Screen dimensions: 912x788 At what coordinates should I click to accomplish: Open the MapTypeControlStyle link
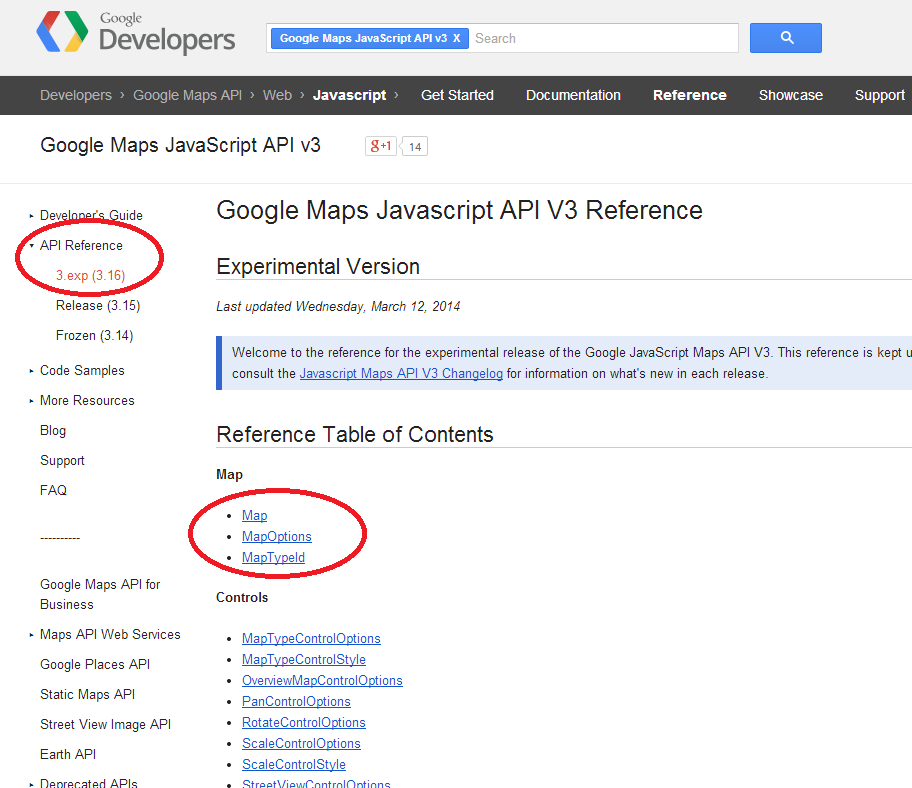[304, 659]
